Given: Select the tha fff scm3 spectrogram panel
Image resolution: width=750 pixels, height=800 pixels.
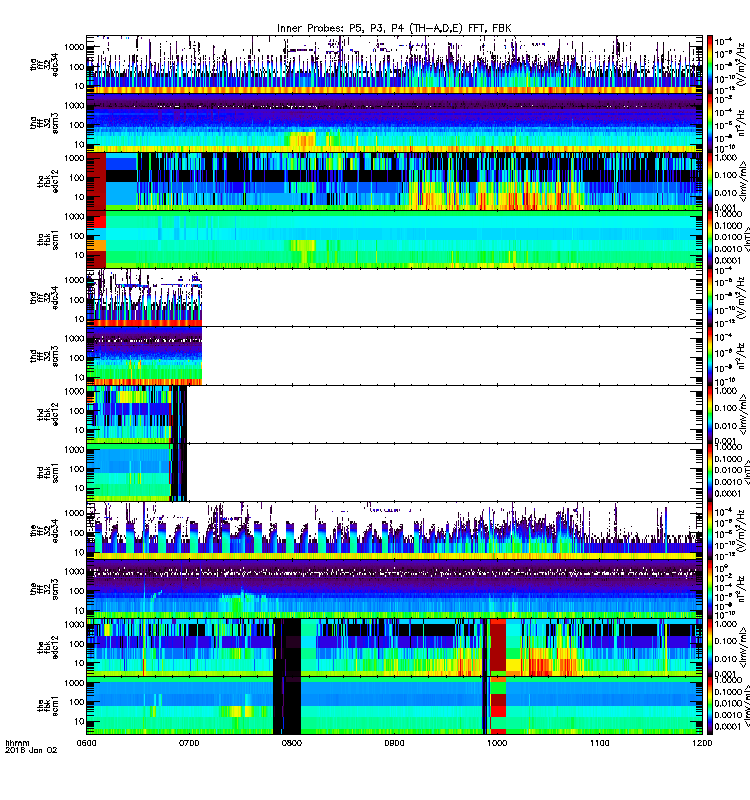Looking at the screenshot, I should tap(394, 122).
